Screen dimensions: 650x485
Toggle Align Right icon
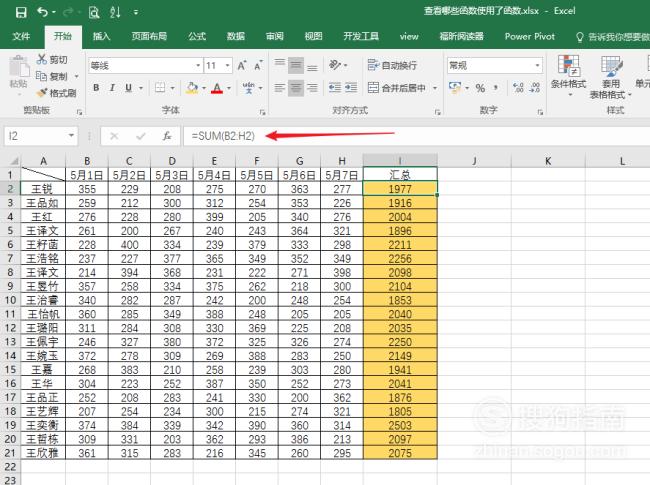pos(313,88)
